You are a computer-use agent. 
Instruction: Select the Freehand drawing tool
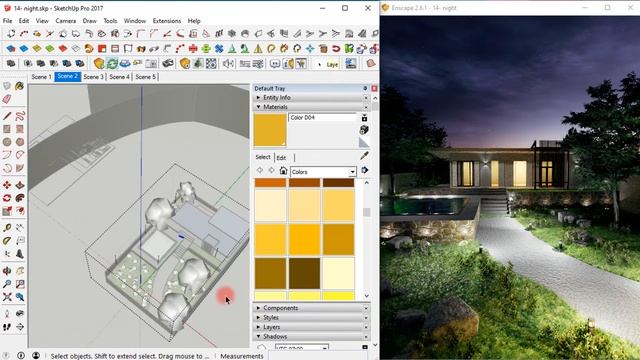pos(20,116)
